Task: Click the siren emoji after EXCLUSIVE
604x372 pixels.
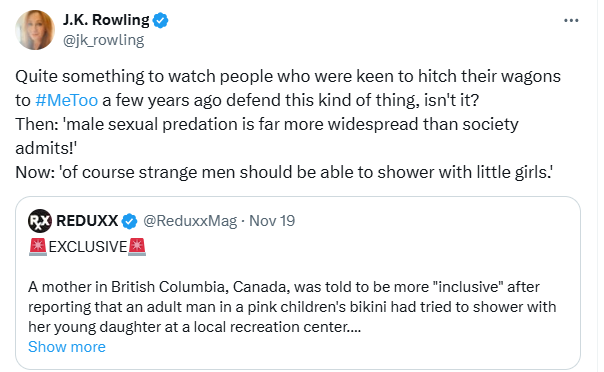Action: point(137,247)
